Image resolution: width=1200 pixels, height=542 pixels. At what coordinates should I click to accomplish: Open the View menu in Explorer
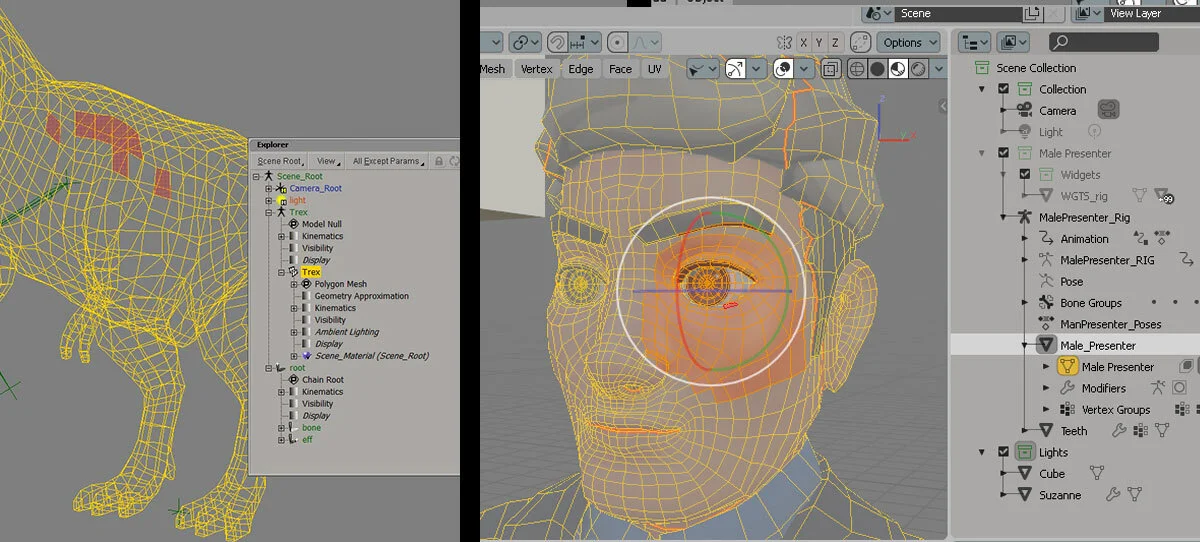328,161
